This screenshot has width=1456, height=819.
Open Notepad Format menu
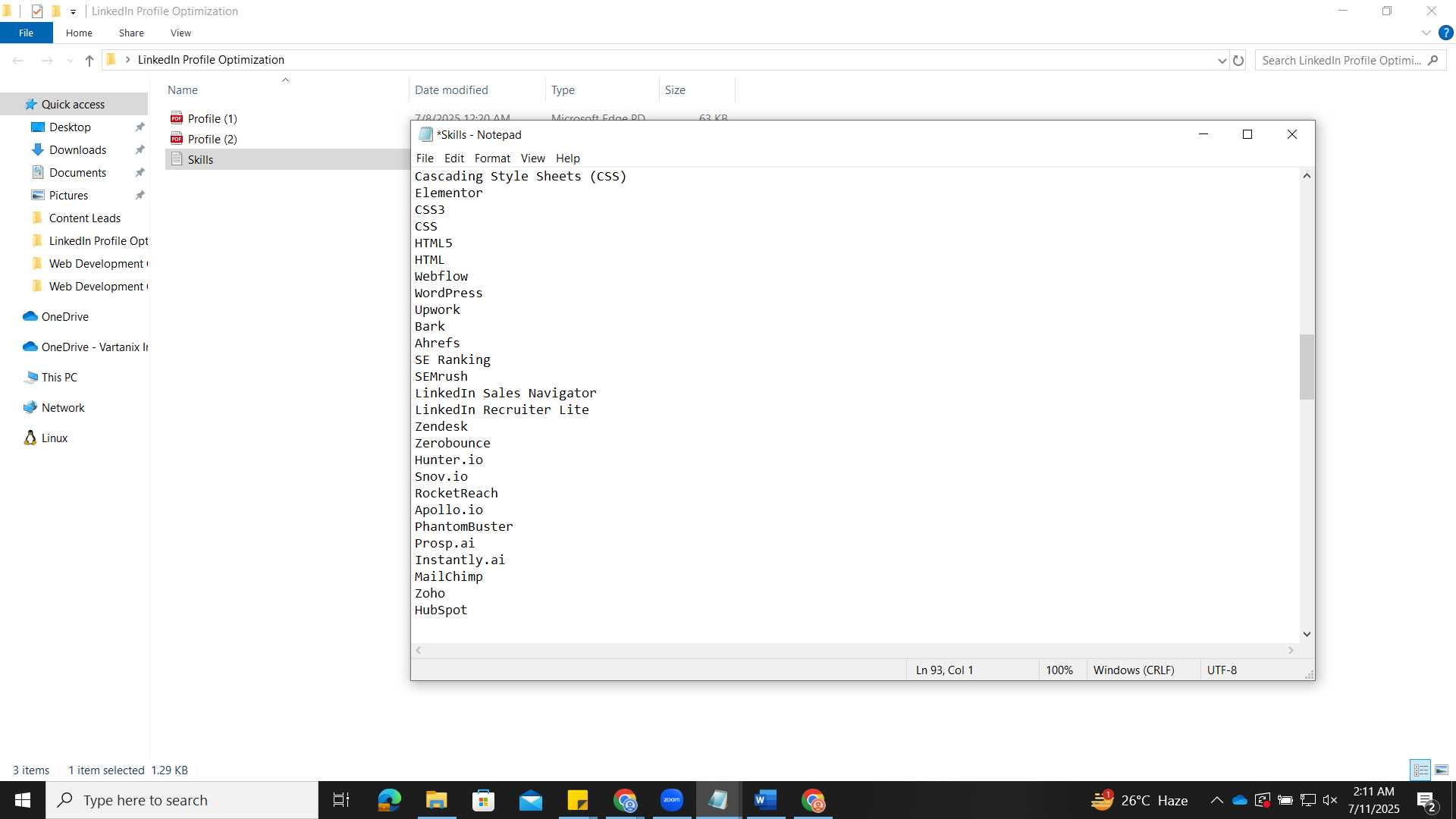[492, 158]
